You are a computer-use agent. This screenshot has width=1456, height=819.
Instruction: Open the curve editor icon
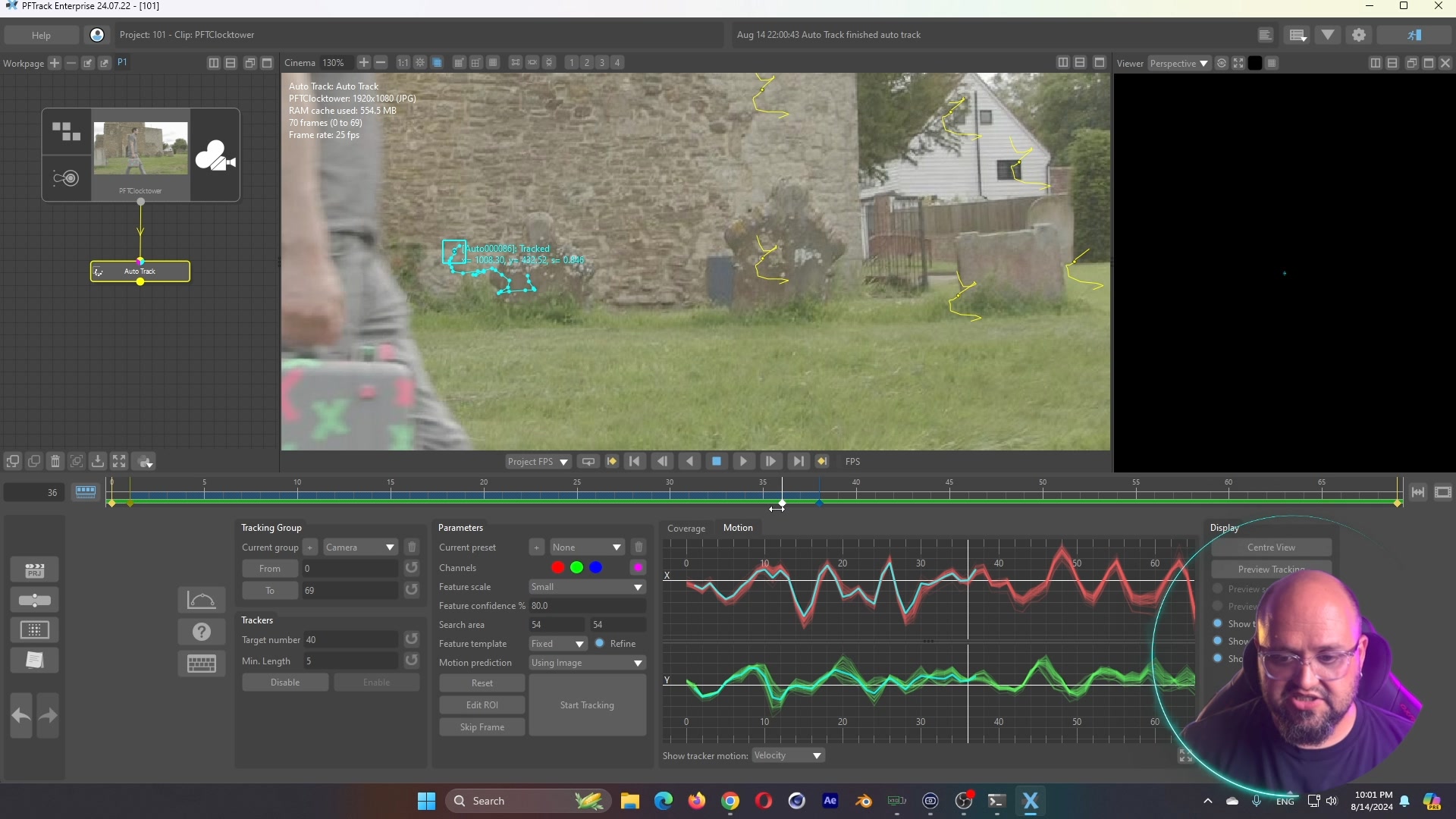pos(201,600)
